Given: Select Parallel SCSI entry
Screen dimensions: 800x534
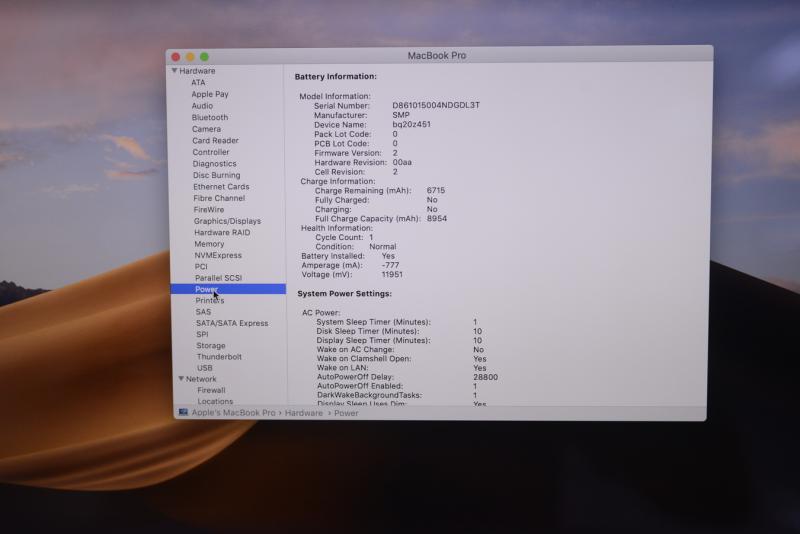Looking at the screenshot, I should click(218, 278).
